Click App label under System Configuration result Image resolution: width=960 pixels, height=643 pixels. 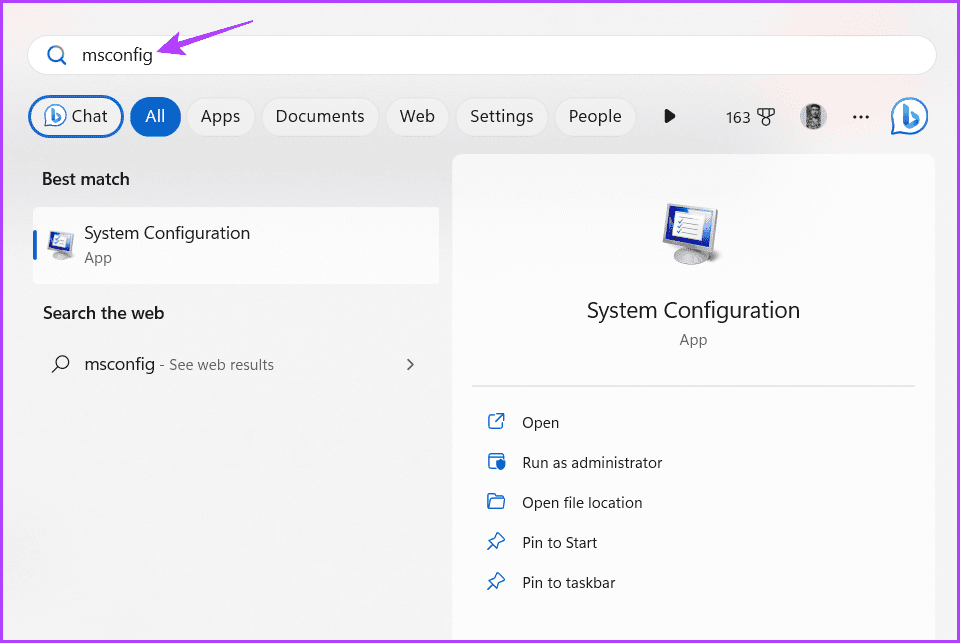point(98,258)
